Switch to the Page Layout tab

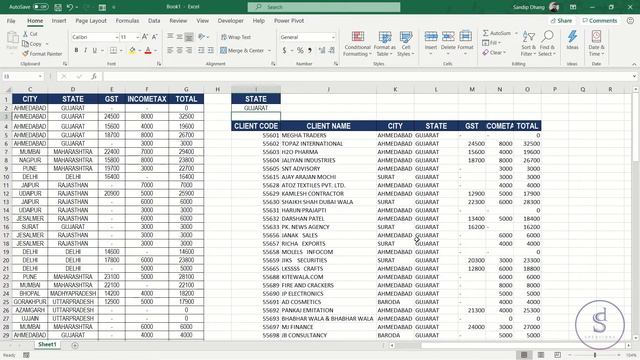pyautogui.click(x=91, y=20)
